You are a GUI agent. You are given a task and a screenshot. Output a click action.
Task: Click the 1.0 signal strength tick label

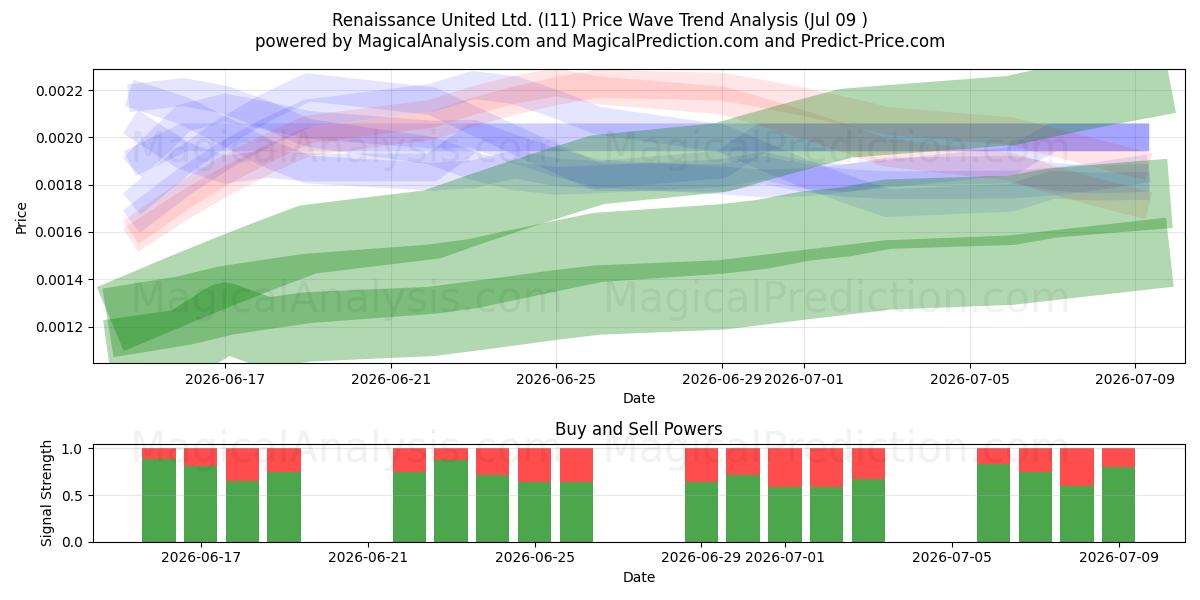(x=74, y=449)
